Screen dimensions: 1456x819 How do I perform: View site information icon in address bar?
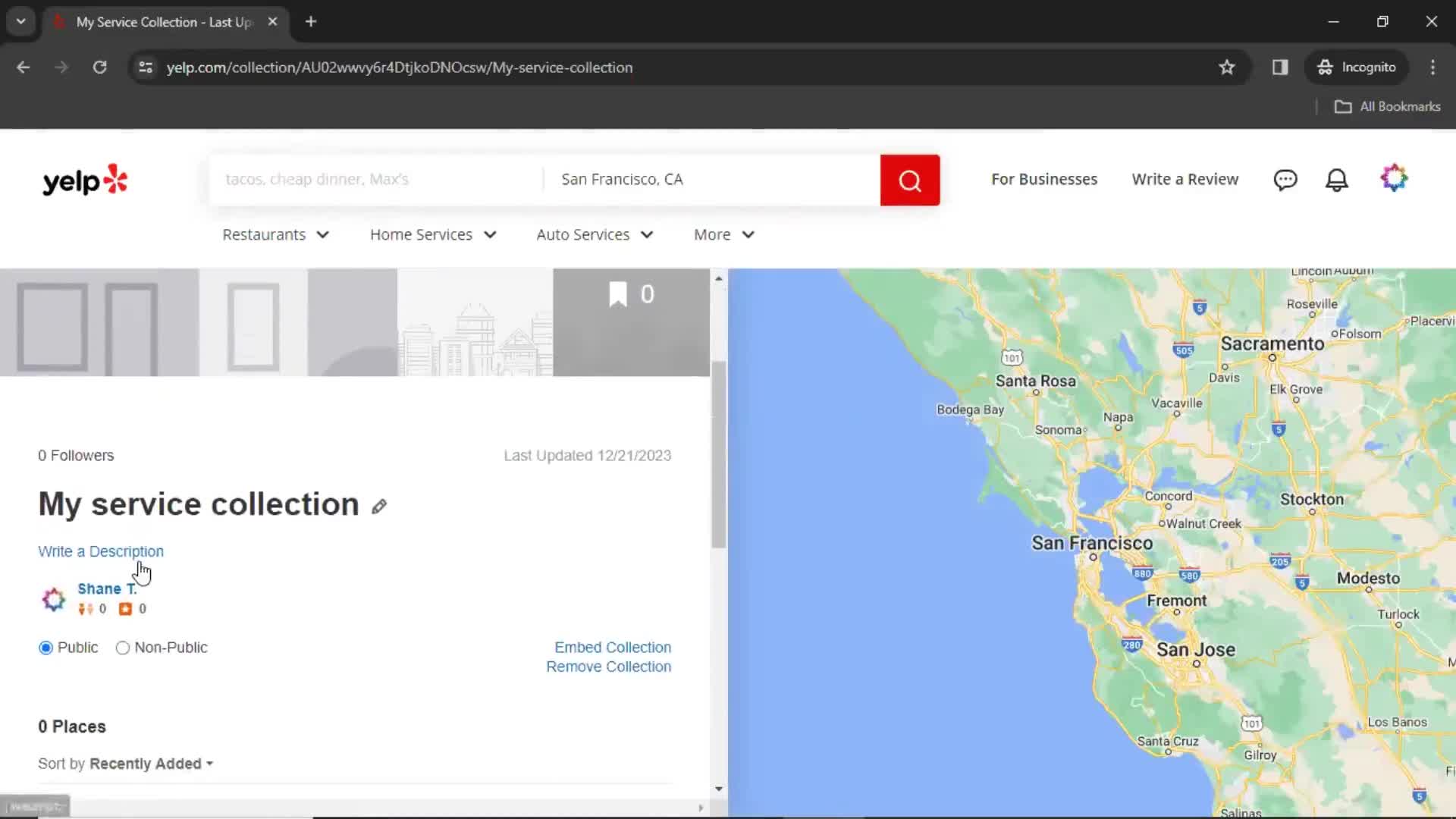[x=146, y=67]
